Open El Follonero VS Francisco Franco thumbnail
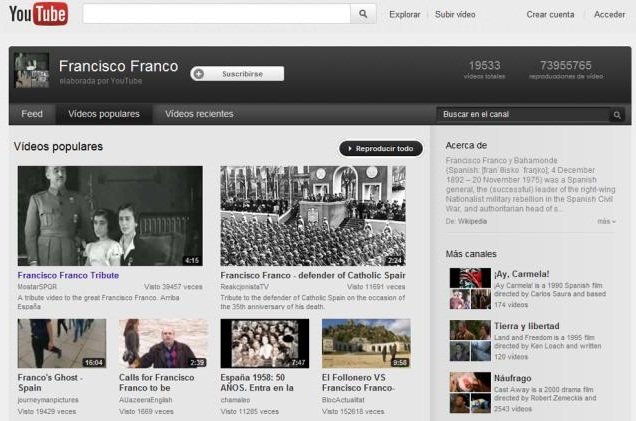The image size is (636, 421). click(x=366, y=344)
